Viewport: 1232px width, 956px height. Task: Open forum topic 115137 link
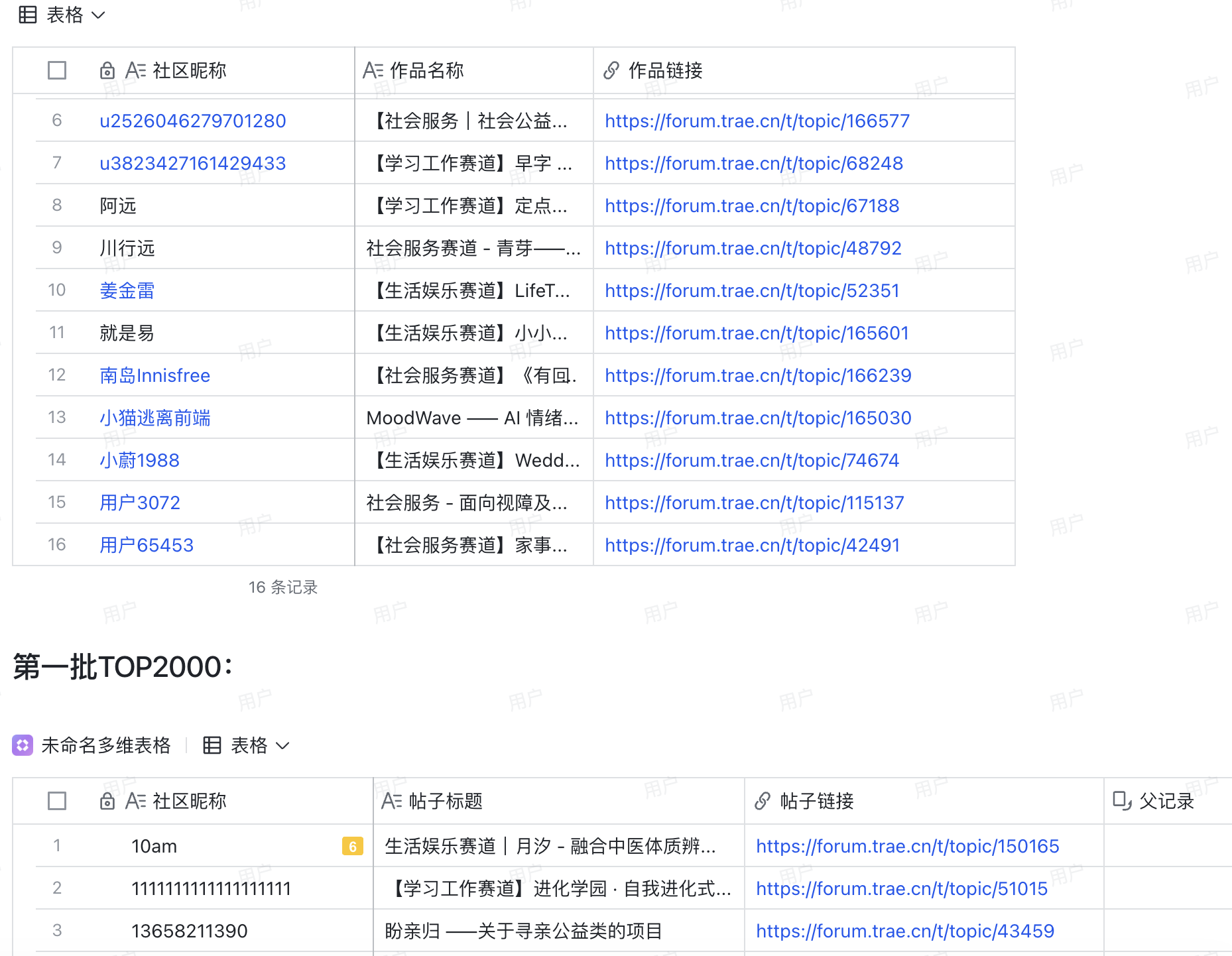755,503
